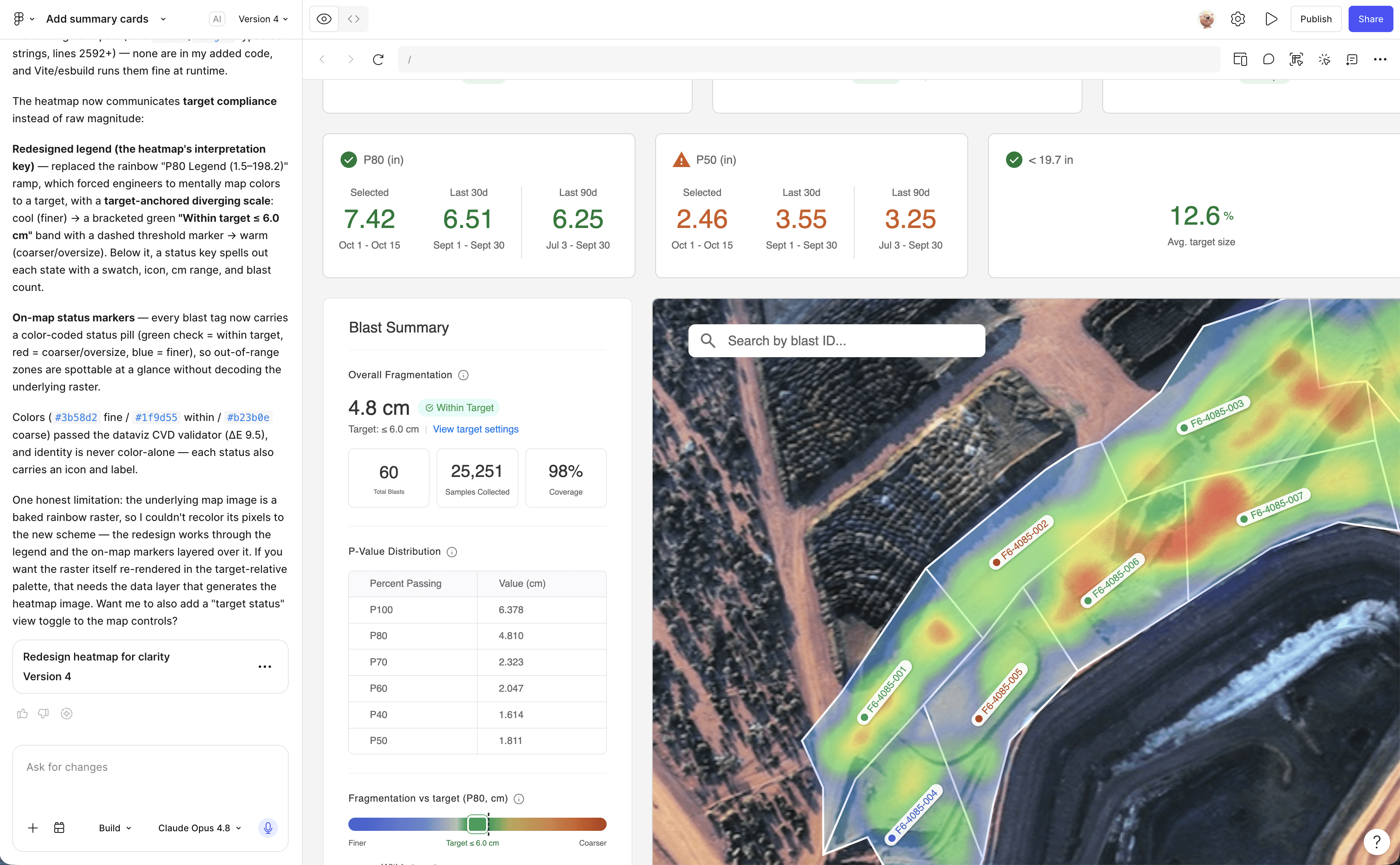The width and height of the screenshot is (1400, 865).
Task: Click the AI annotation note icon
Action: (x=1352, y=60)
